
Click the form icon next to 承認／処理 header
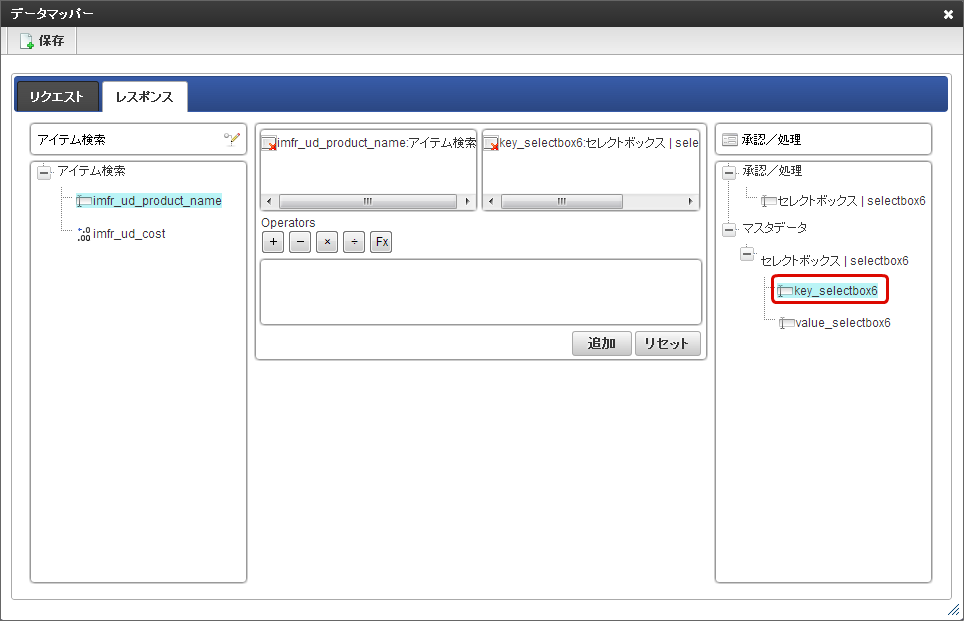730,140
